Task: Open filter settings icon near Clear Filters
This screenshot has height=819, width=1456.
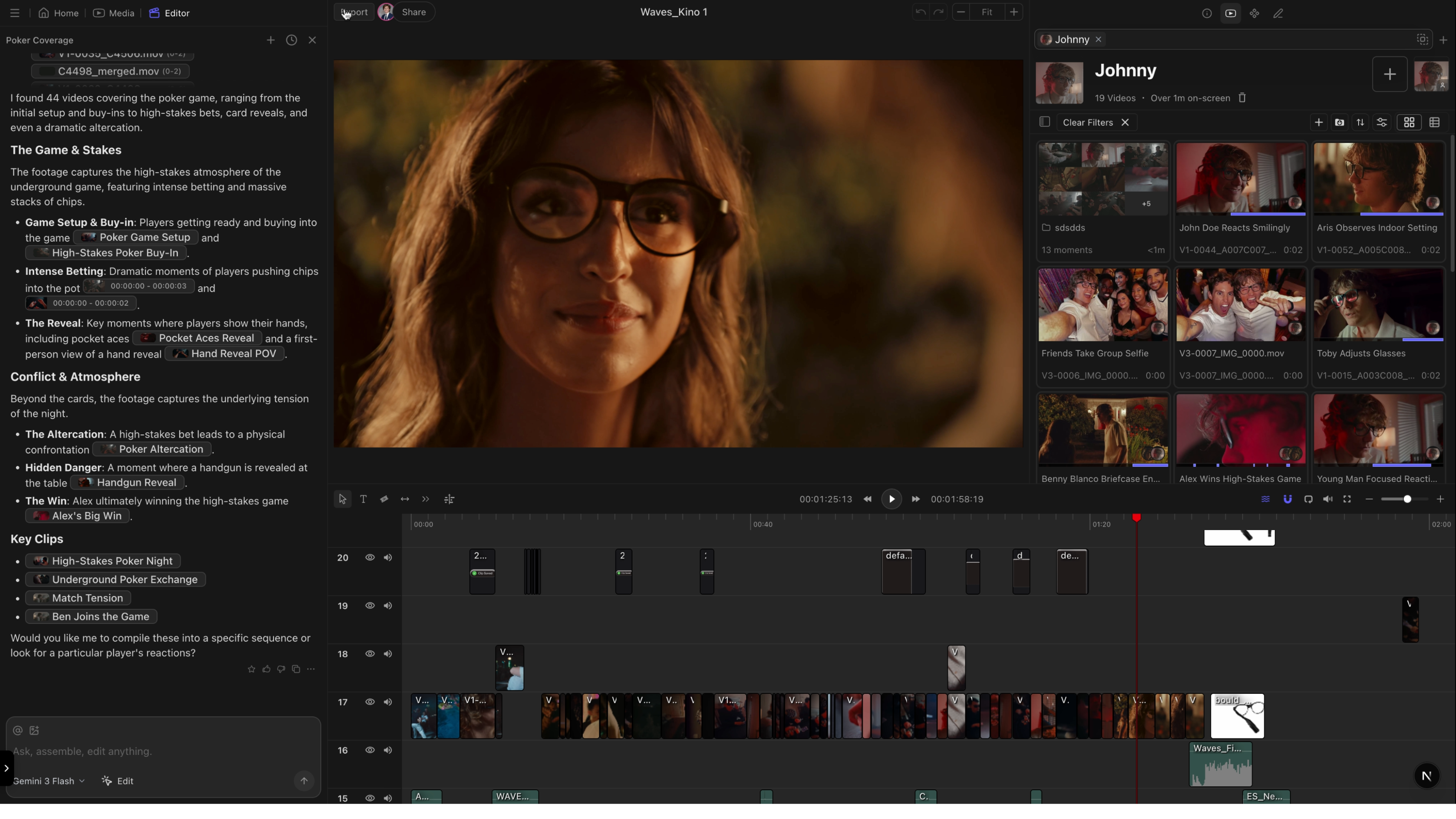Action: pyautogui.click(x=1382, y=122)
